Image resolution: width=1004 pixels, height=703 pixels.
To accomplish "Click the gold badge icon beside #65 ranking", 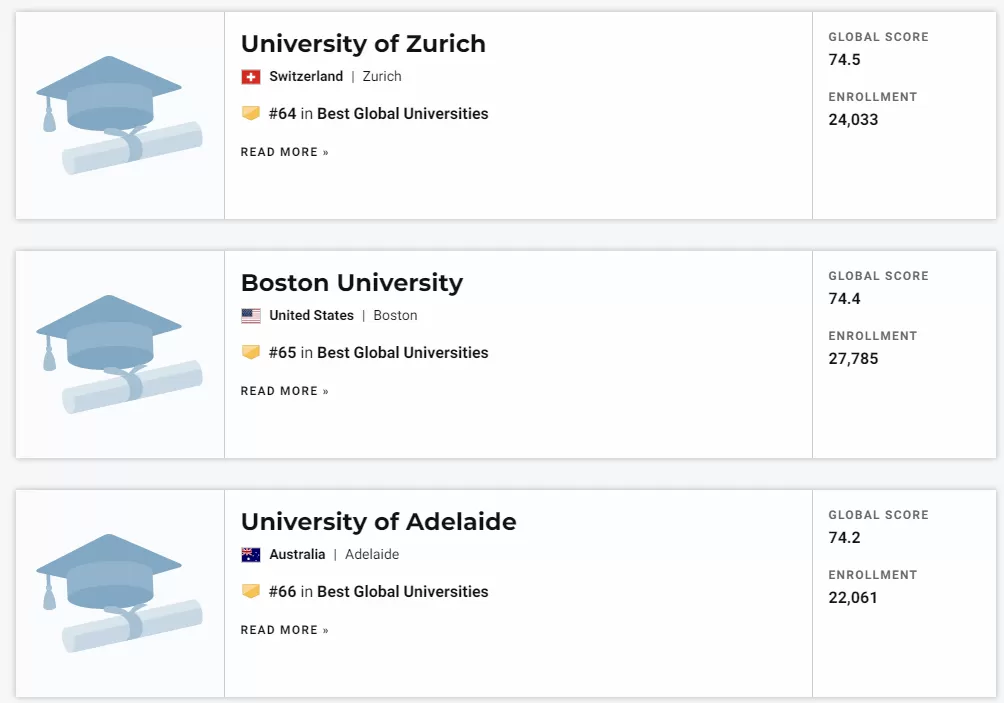I will click(251, 352).
